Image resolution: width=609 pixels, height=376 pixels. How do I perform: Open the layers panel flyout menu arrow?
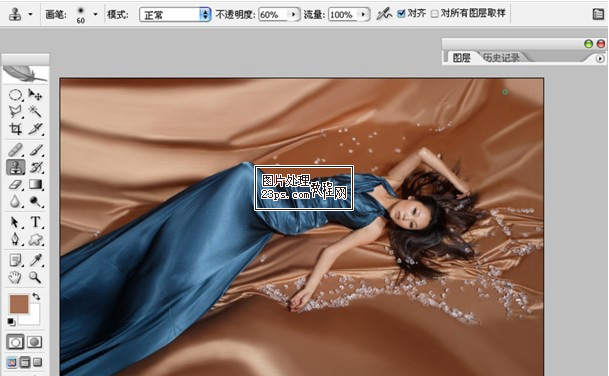coord(600,59)
